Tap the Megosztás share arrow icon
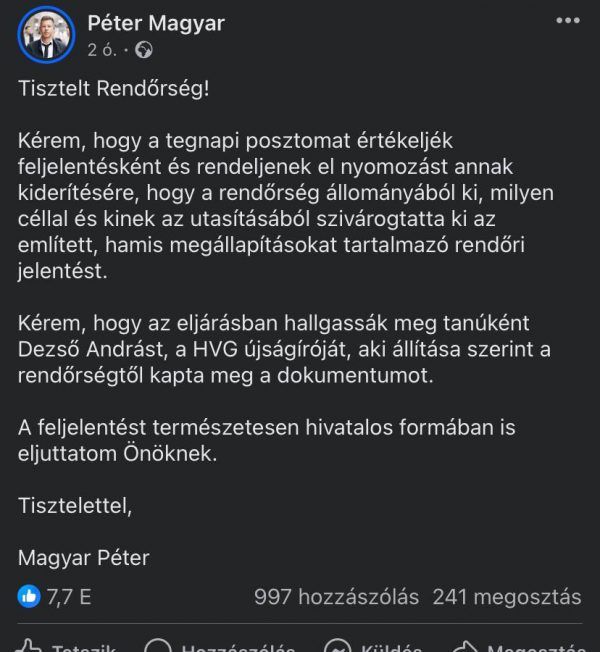 pos(464,646)
